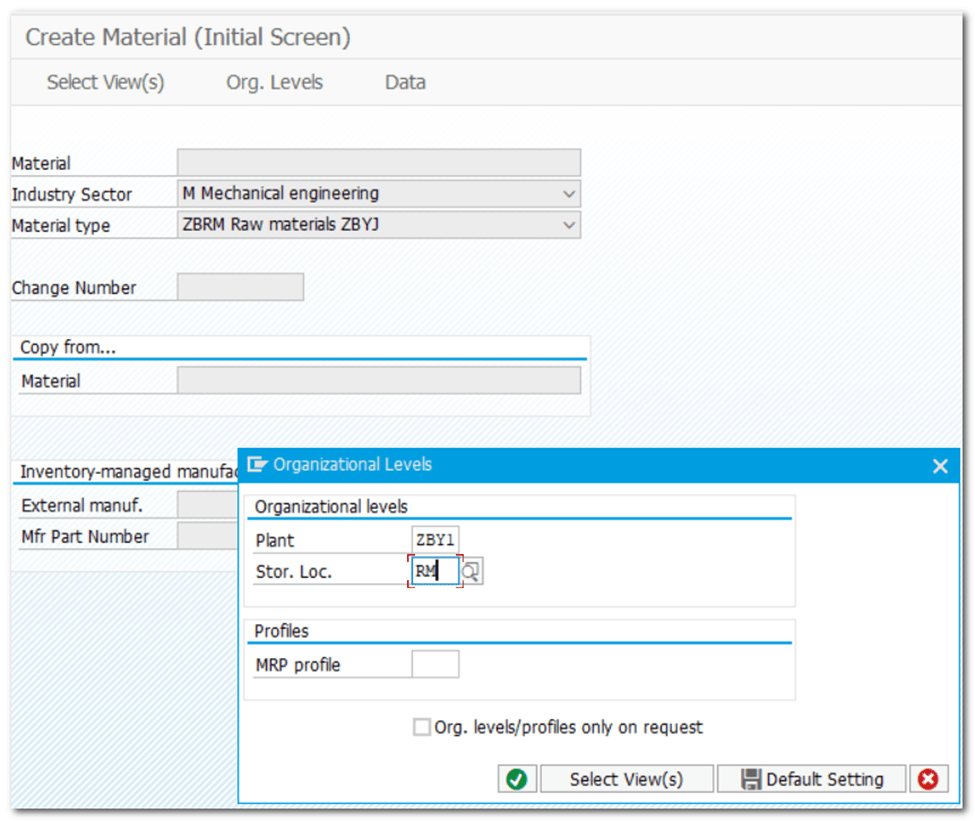The image size is (975, 821).
Task: Click the save icon on Default Setting
Action: [x=754, y=779]
